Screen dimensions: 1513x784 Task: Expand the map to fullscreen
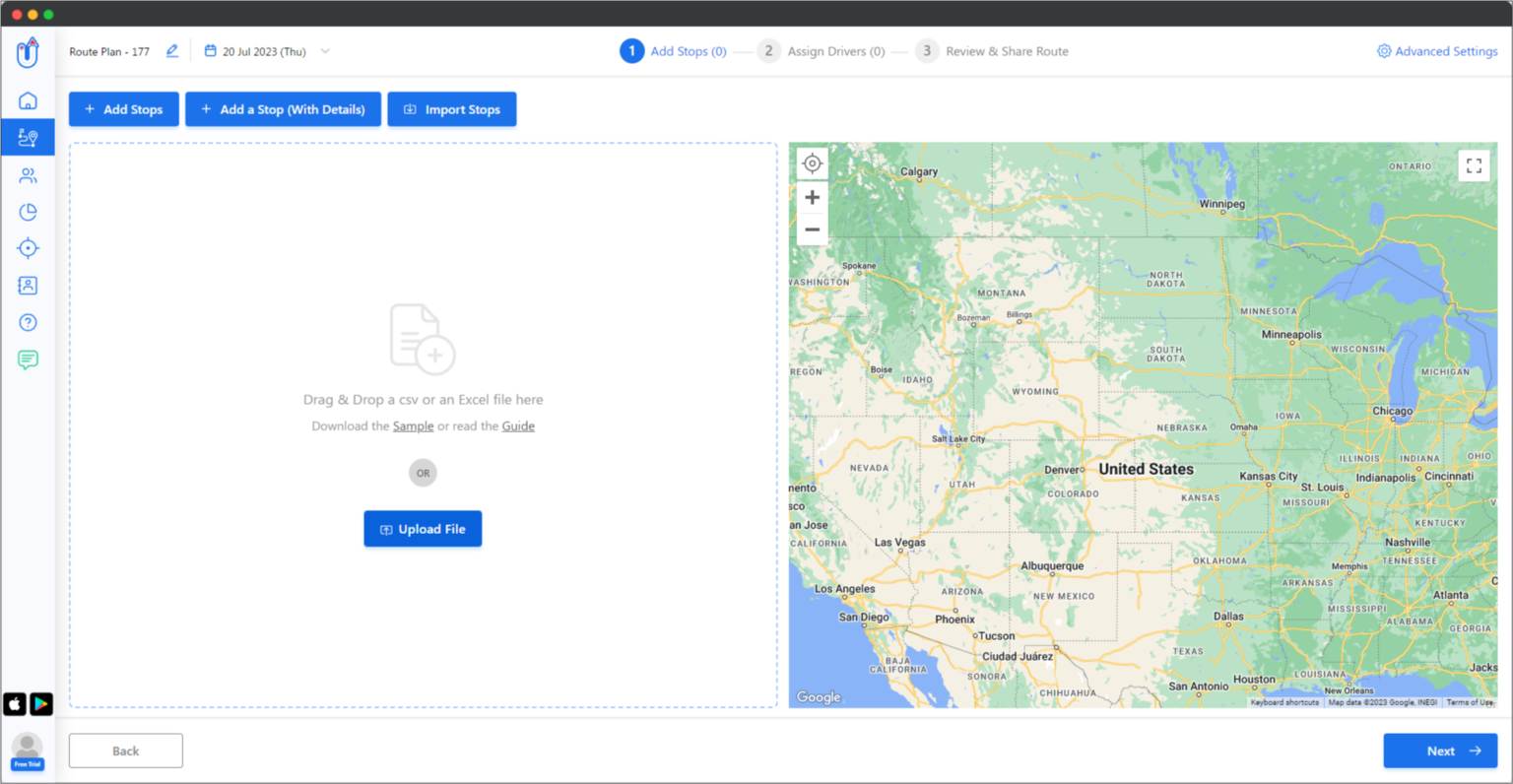1474,165
